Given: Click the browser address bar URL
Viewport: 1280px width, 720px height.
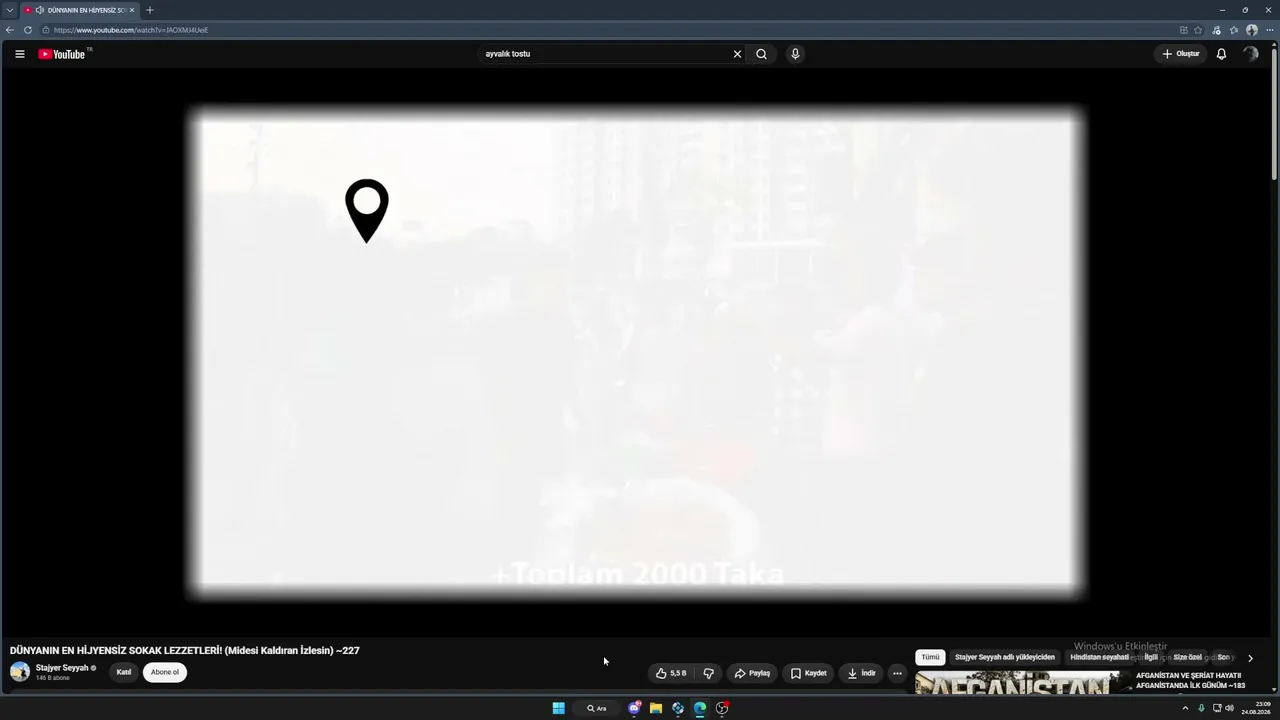Looking at the screenshot, I should pyautogui.click(x=130, y=30).
